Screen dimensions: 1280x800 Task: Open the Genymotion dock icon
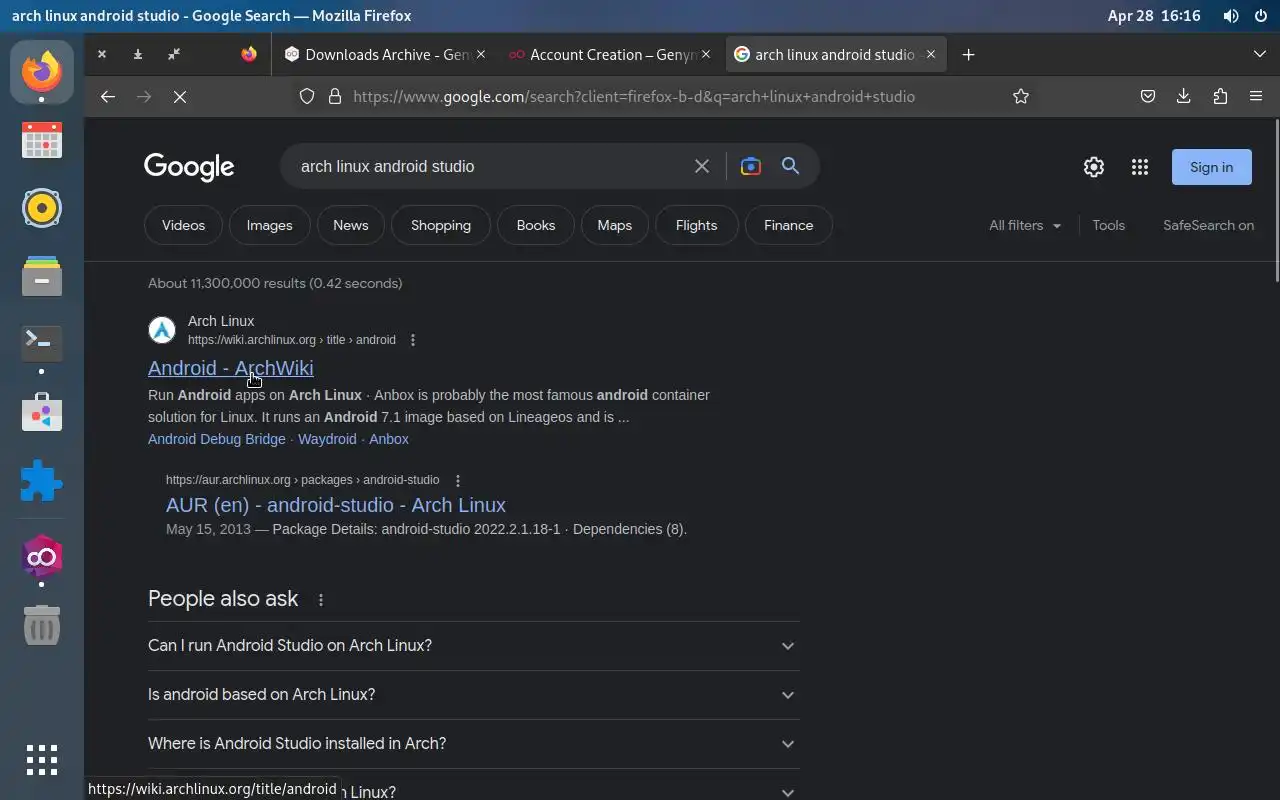pyautogui.click(x=42, y=557)
